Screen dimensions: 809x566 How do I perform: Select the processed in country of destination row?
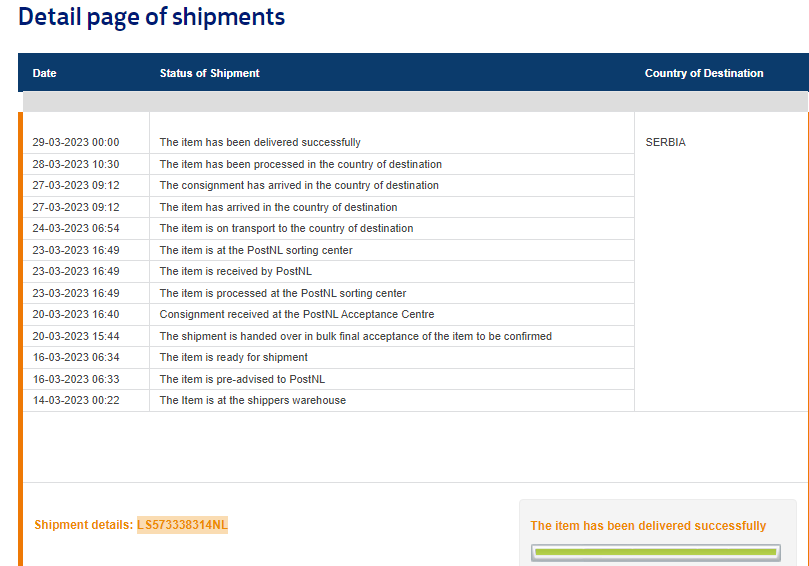(x=300, y=164)
